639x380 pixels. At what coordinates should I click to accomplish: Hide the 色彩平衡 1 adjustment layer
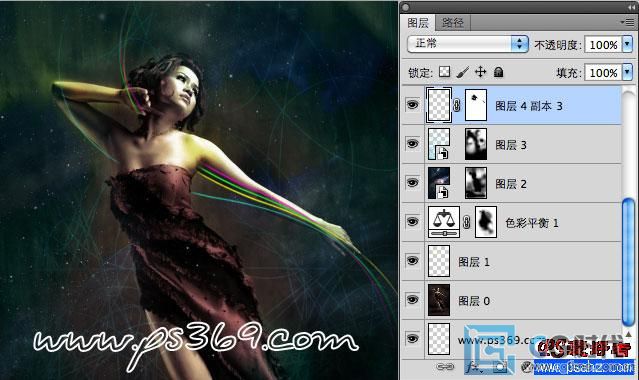pos(412,222)
